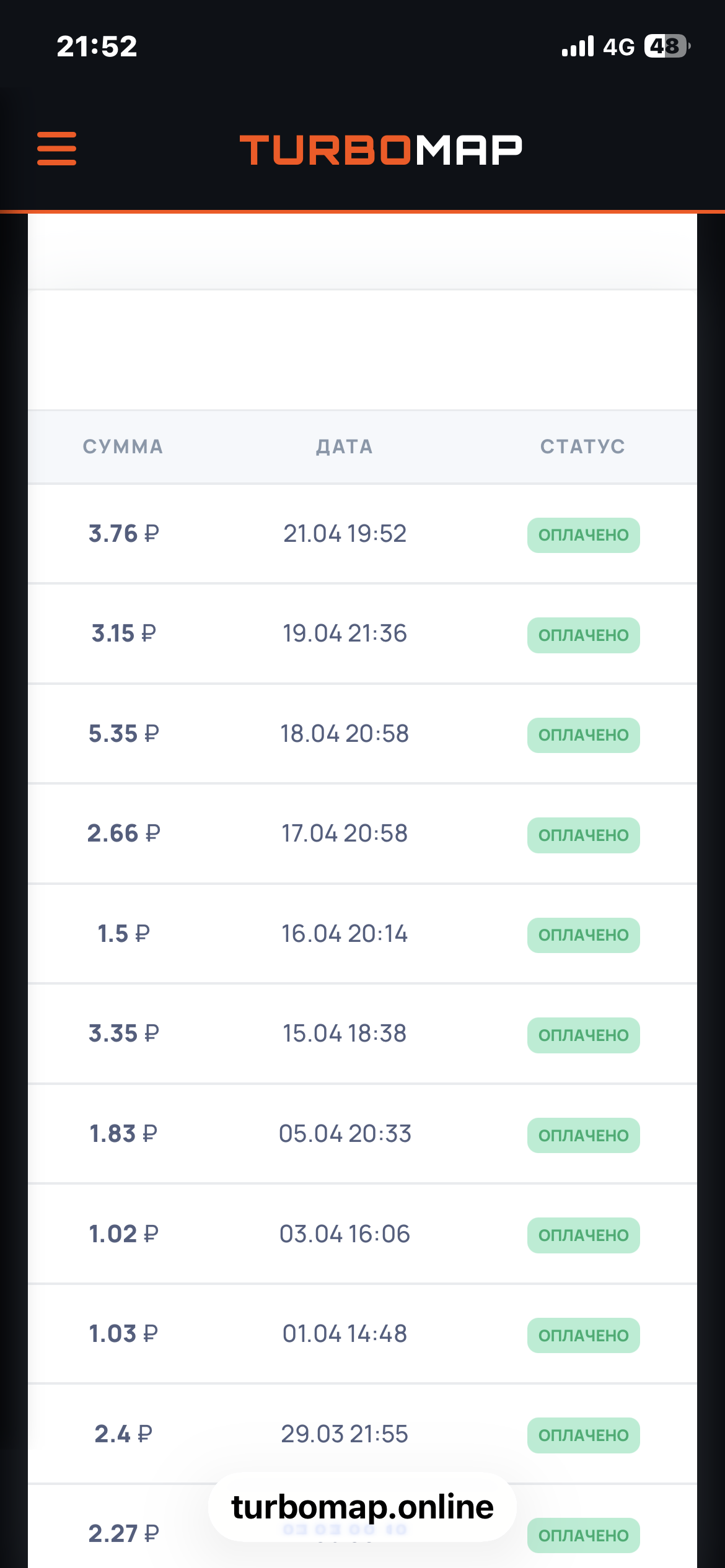Tap ОПЛАЧЕНО badge for 1.03 ₽ payment
Image resolution: width=725 pixels, height=1568 pixels.
583,1336
